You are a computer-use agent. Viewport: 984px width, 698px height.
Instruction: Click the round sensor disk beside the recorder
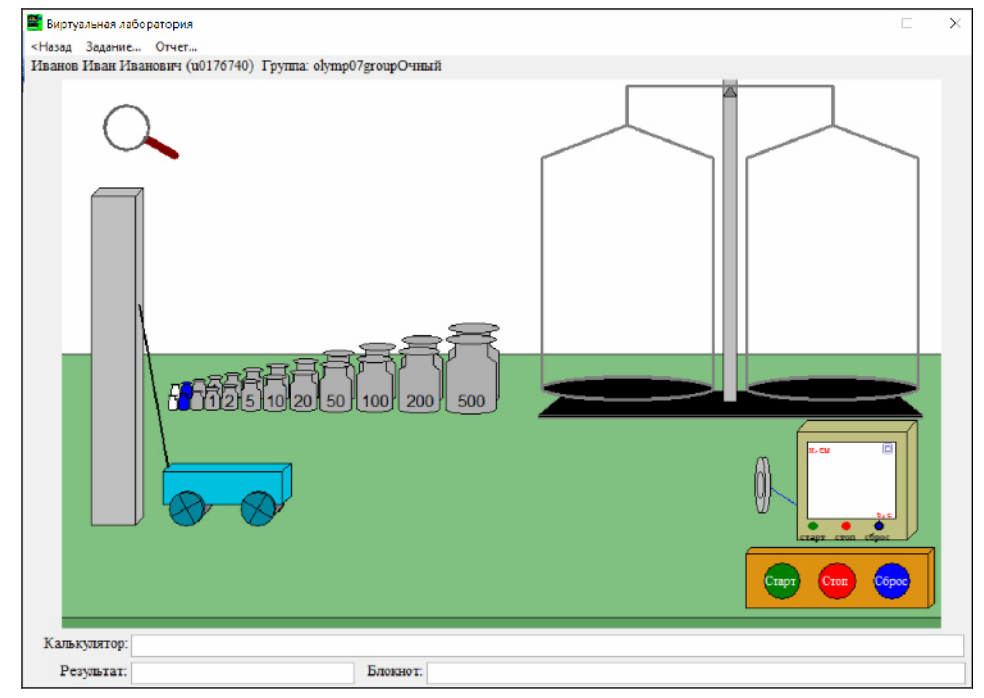762,485
